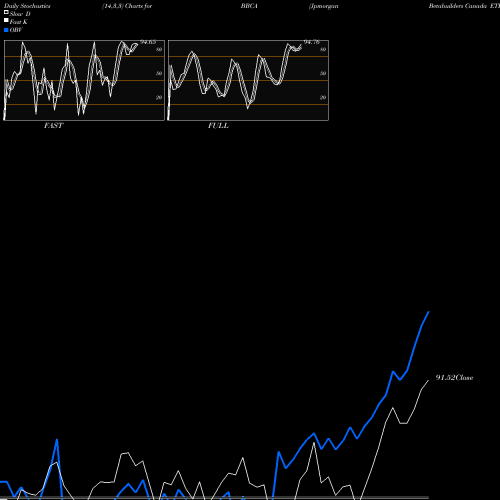Click the 20 axis label on FAST chart
Screen dimensions: 500x500
[159, 97]
